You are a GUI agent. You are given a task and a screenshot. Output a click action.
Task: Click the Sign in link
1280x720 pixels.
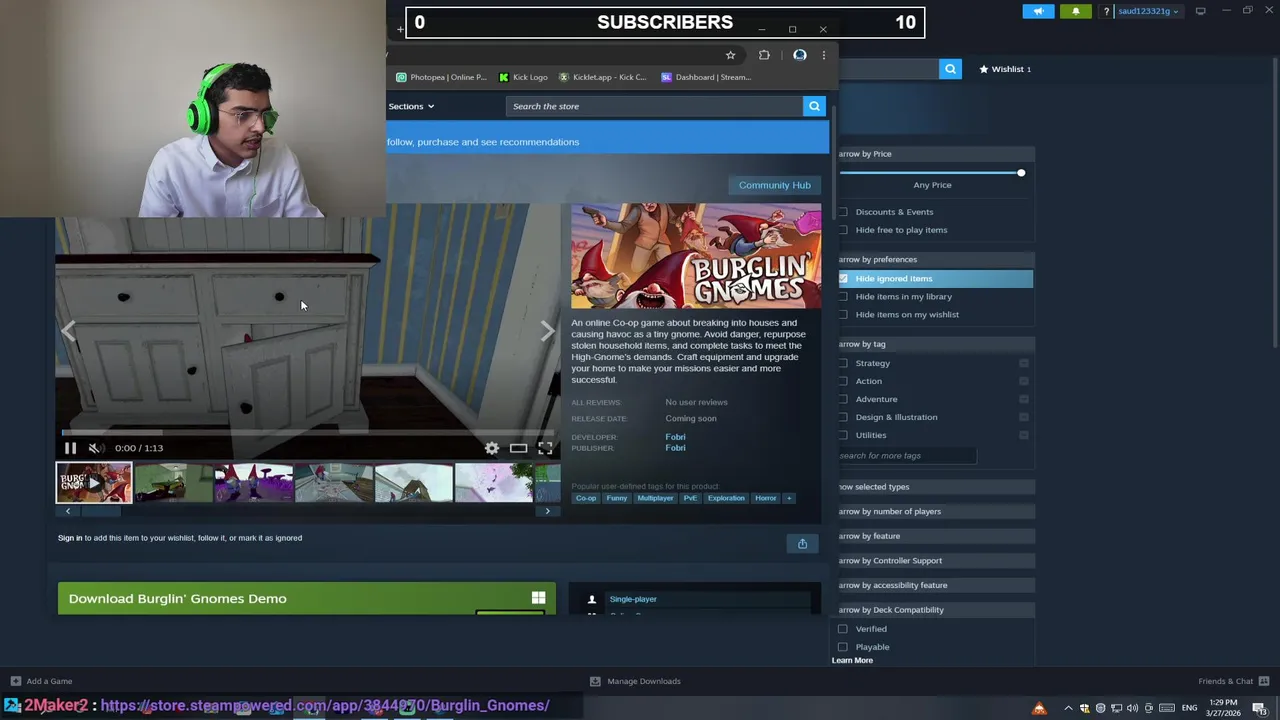tap(70, 538)
